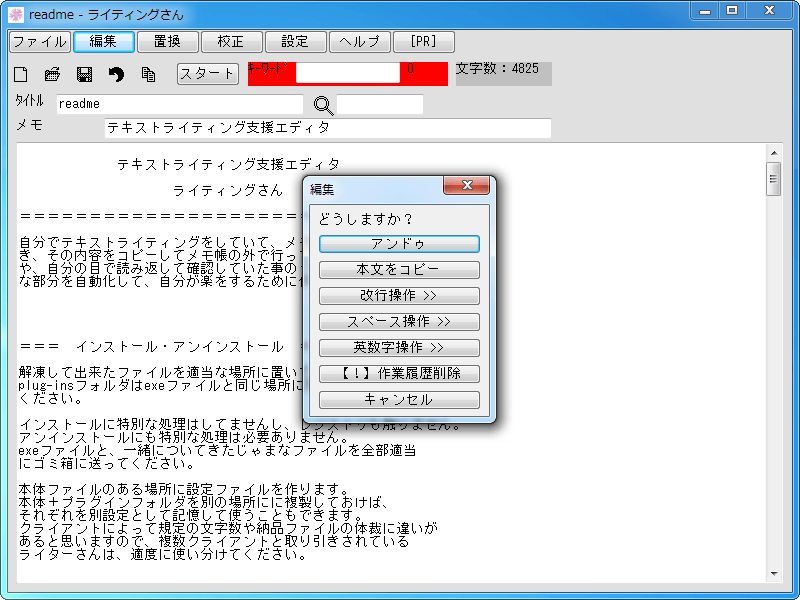Viewport: 800px width, 600px height.
Task: Click the magnifying glass search icon
Action: (323, 106)
